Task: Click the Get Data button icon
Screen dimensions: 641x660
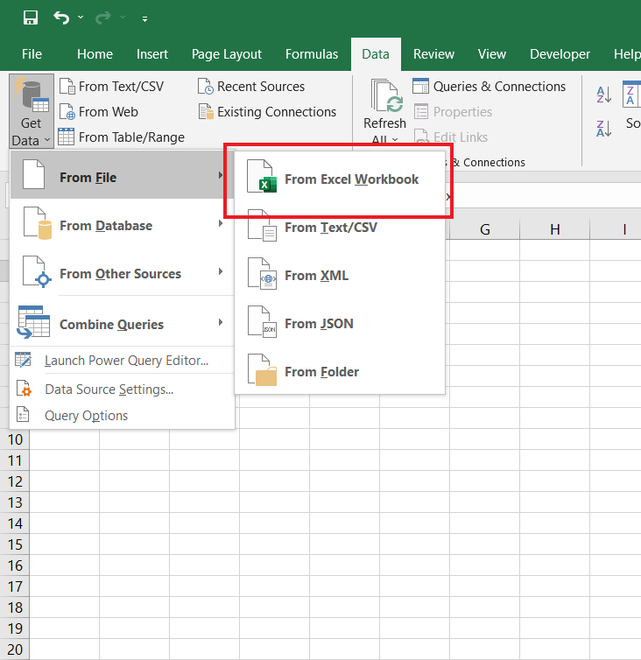Action: tap(31, 98)
